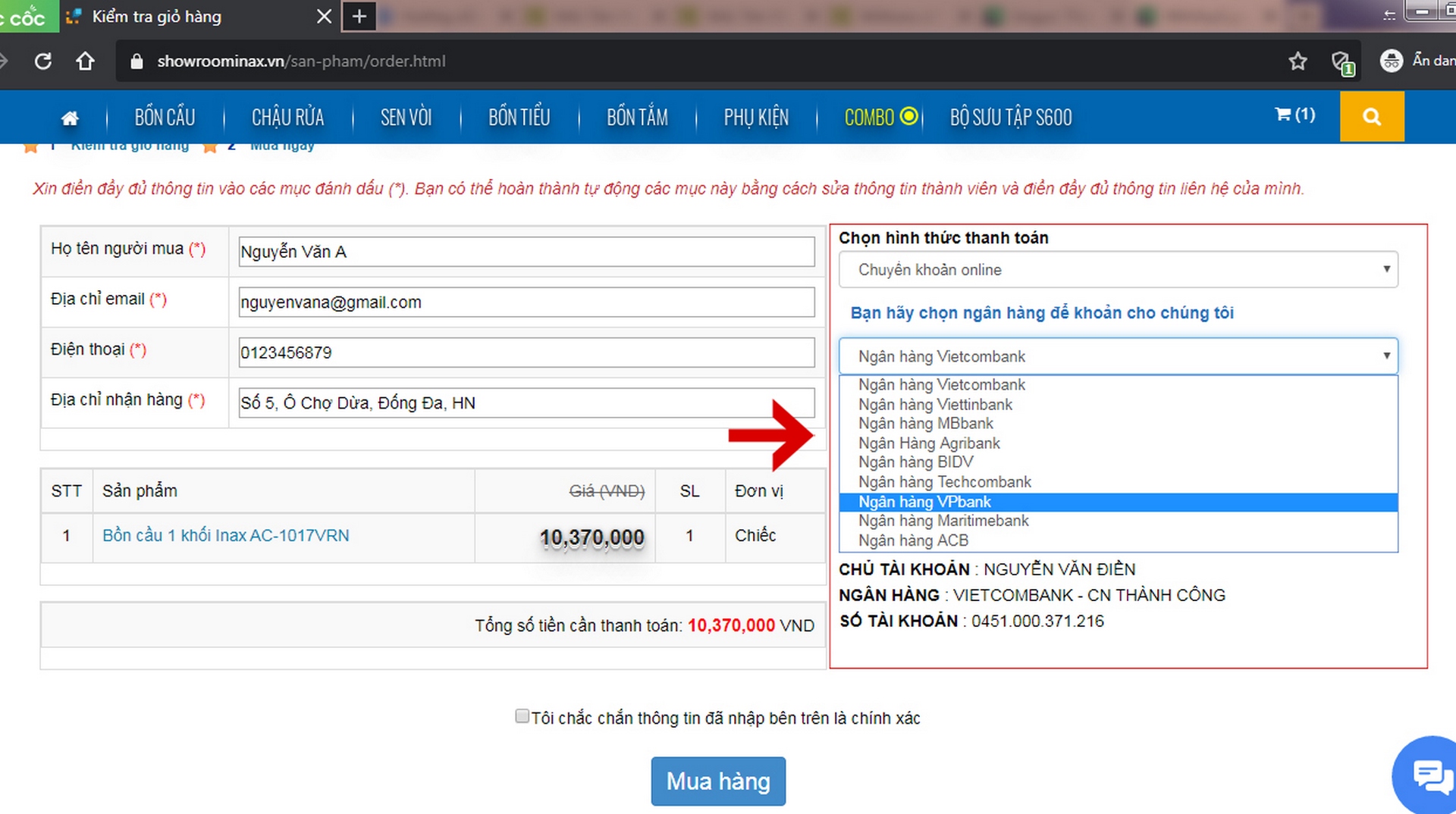Open the shopping cart icon
1456x814 pixels.
click(x=1294, y=114)
